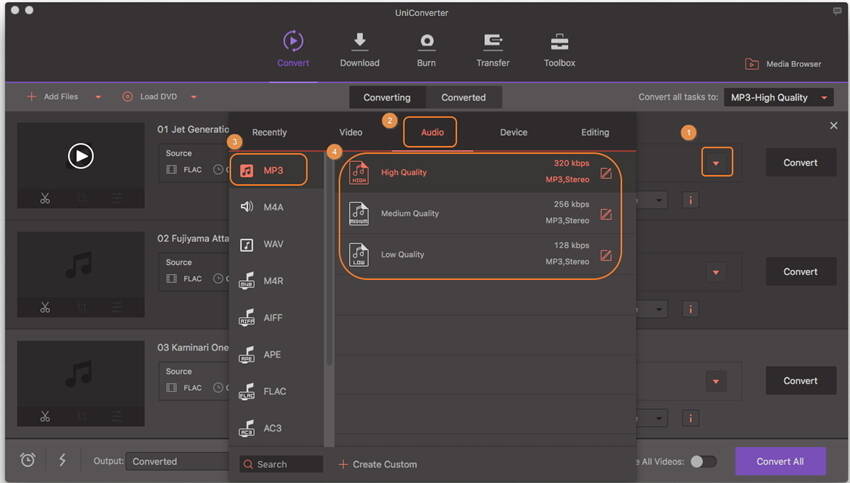Expand the Load DVD dropdown arrow
This screenshot has height=483, width=850.
coord(194,97)
